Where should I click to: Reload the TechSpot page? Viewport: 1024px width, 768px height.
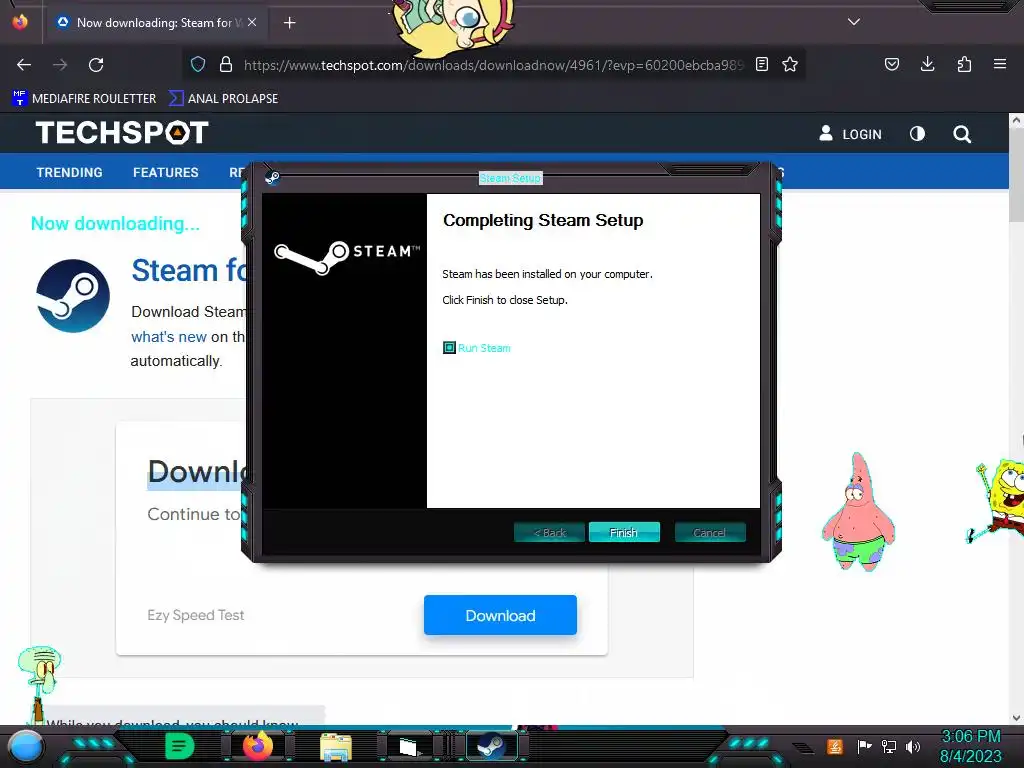[96, 65]
